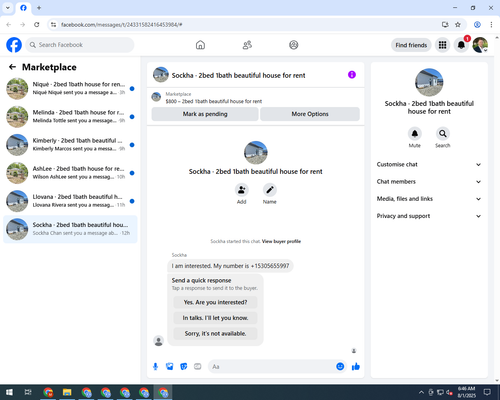Viewport: 500px width, 400px height.
Task: Open the Chrome profile icon in toolbar
Action: (x=477, y=24)
